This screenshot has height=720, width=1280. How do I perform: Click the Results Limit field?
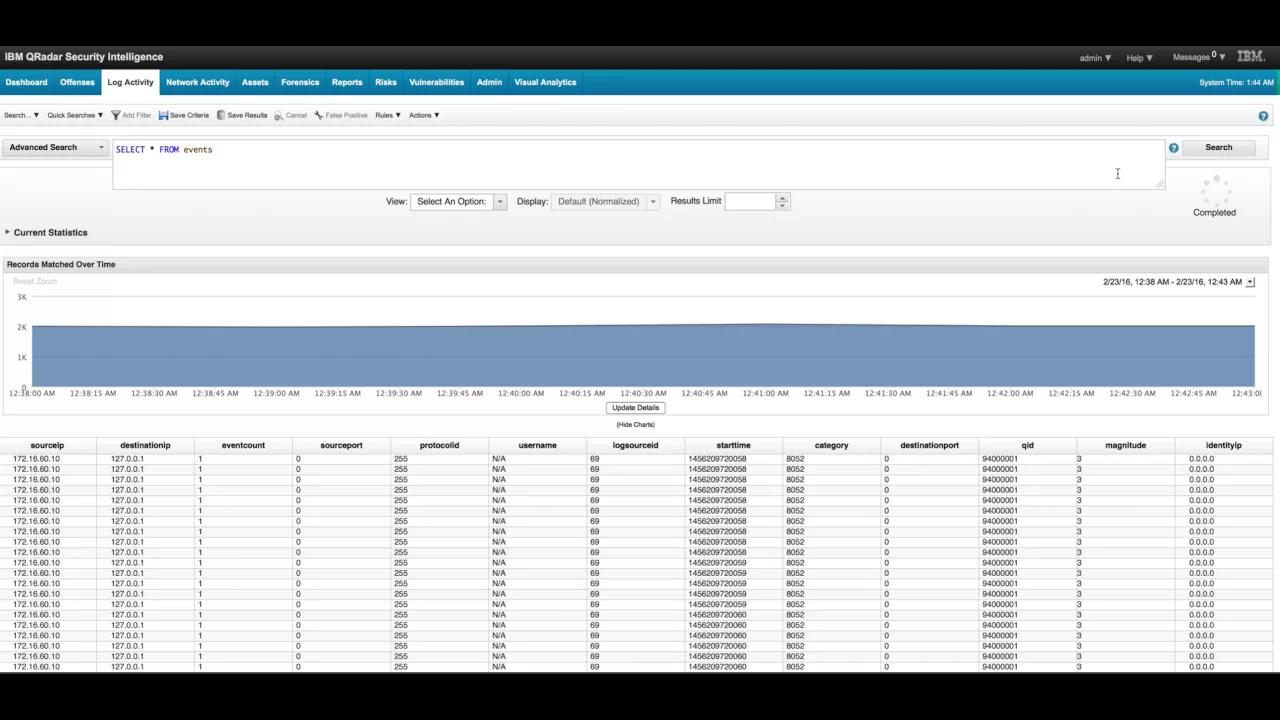tap(751, 201)
